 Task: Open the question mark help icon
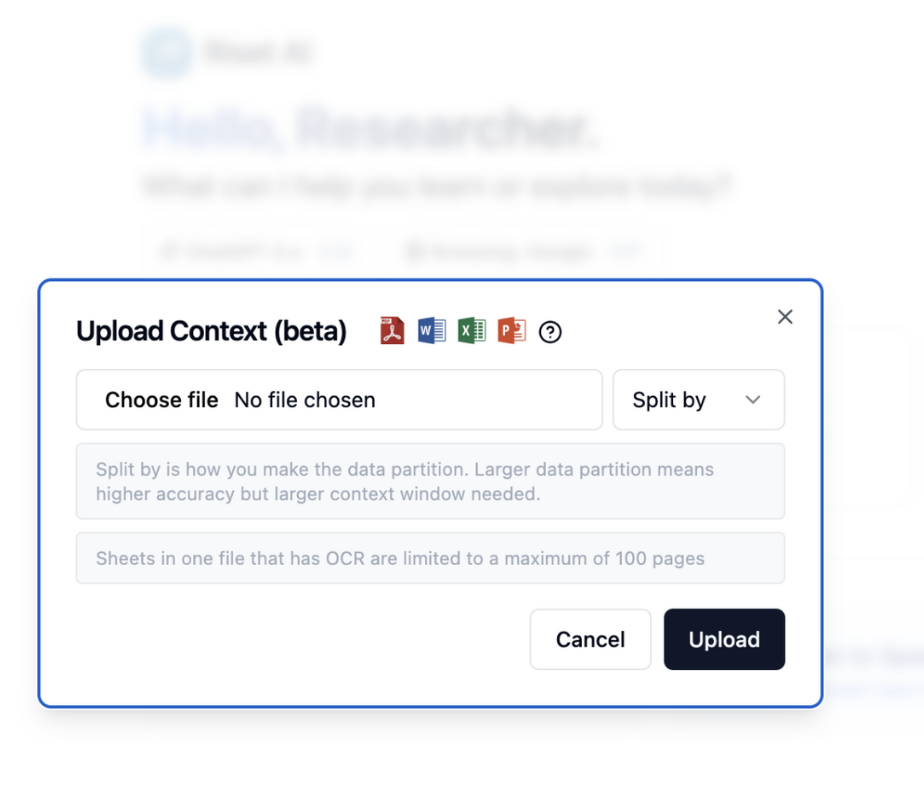tap(550, 332)
